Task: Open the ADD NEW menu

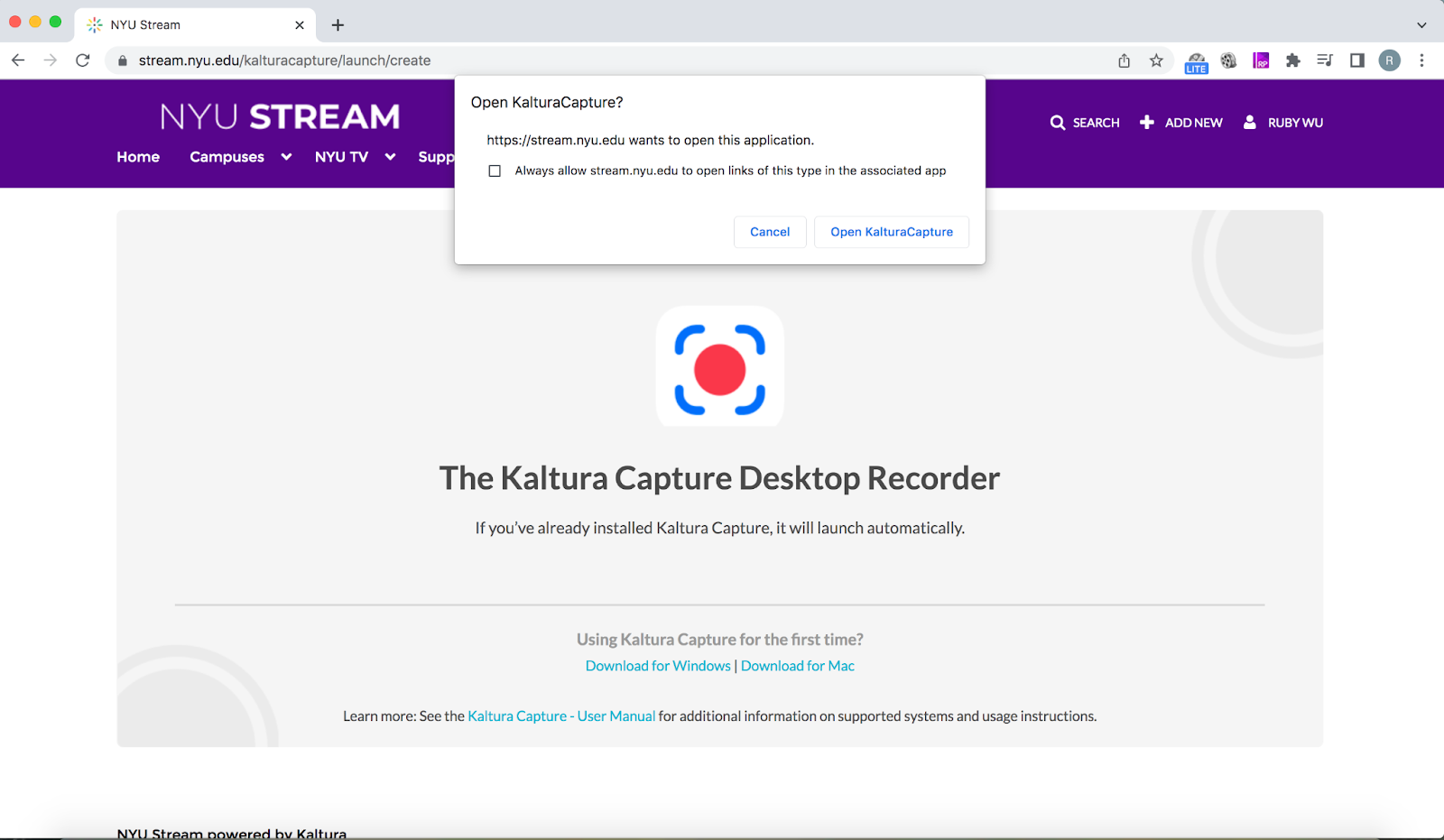Action: [x=1181, y=123]
